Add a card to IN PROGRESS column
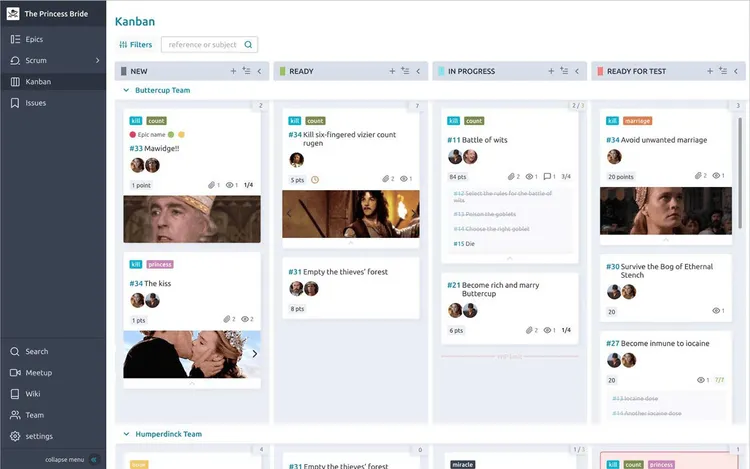 coord(551,71)
